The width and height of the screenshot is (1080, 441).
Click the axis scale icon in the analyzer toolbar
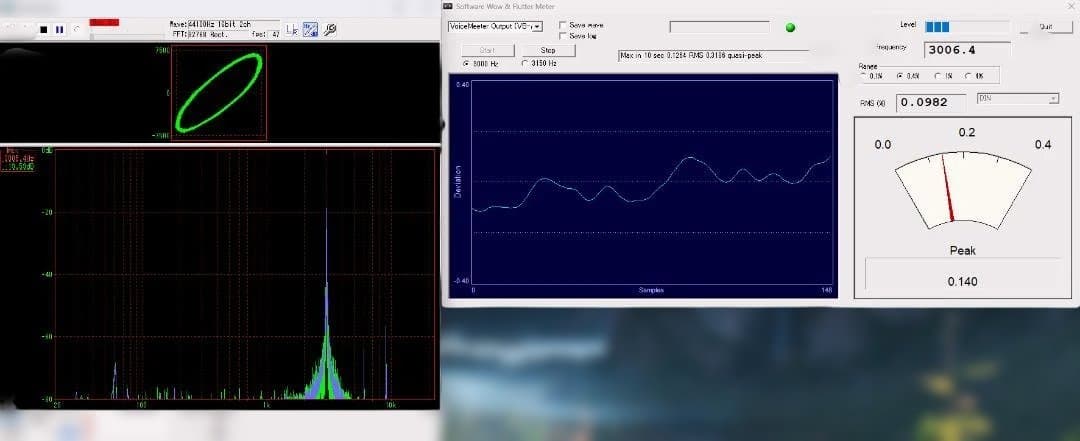click(x=292, y=29)
